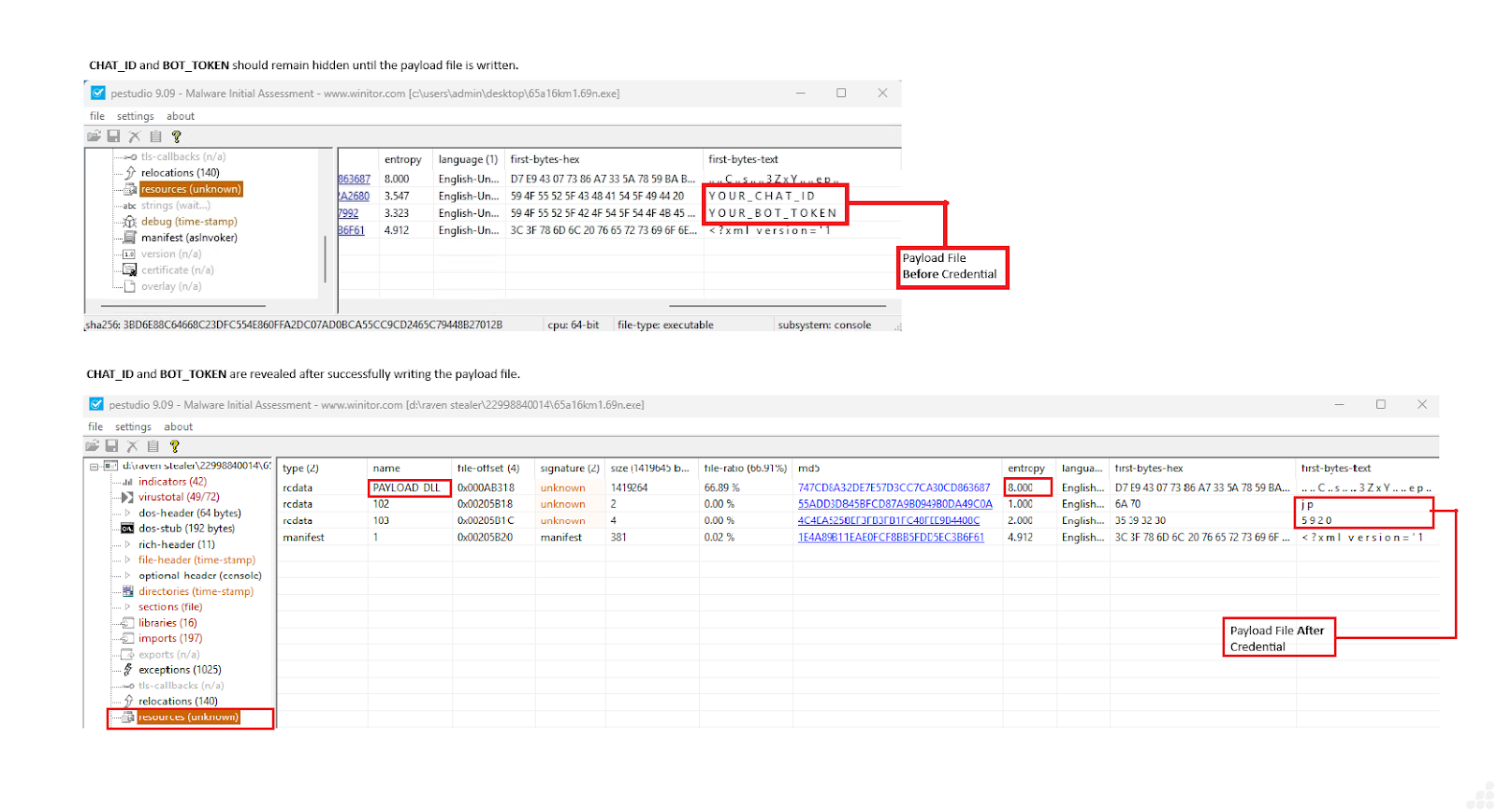Viewport: 1497px width, 812px height.
Task: Select the directories (time-stamp) grid icon
Action: pos(128,591)
